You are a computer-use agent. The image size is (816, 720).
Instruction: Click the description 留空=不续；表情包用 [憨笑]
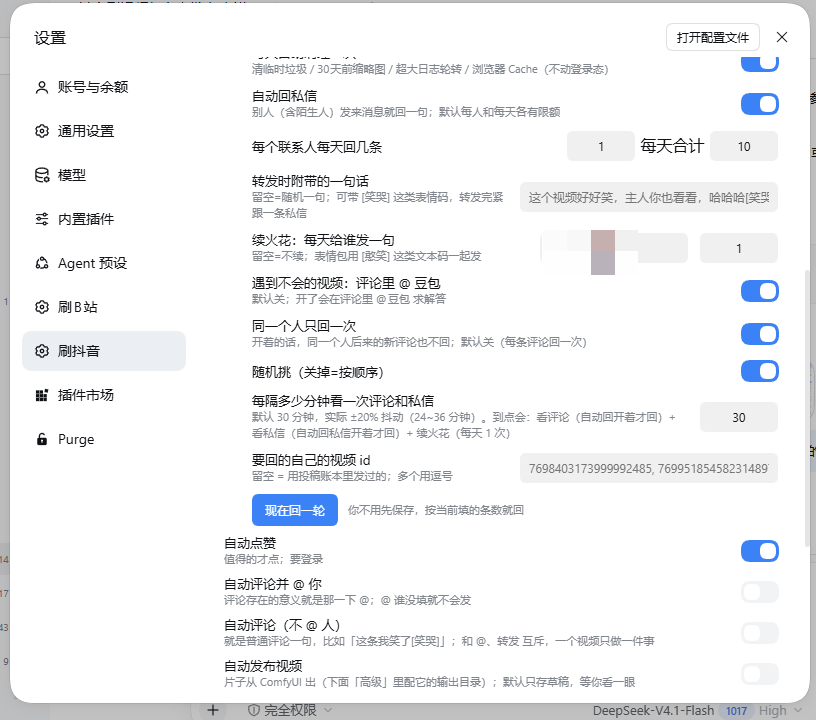coord(366,256)
